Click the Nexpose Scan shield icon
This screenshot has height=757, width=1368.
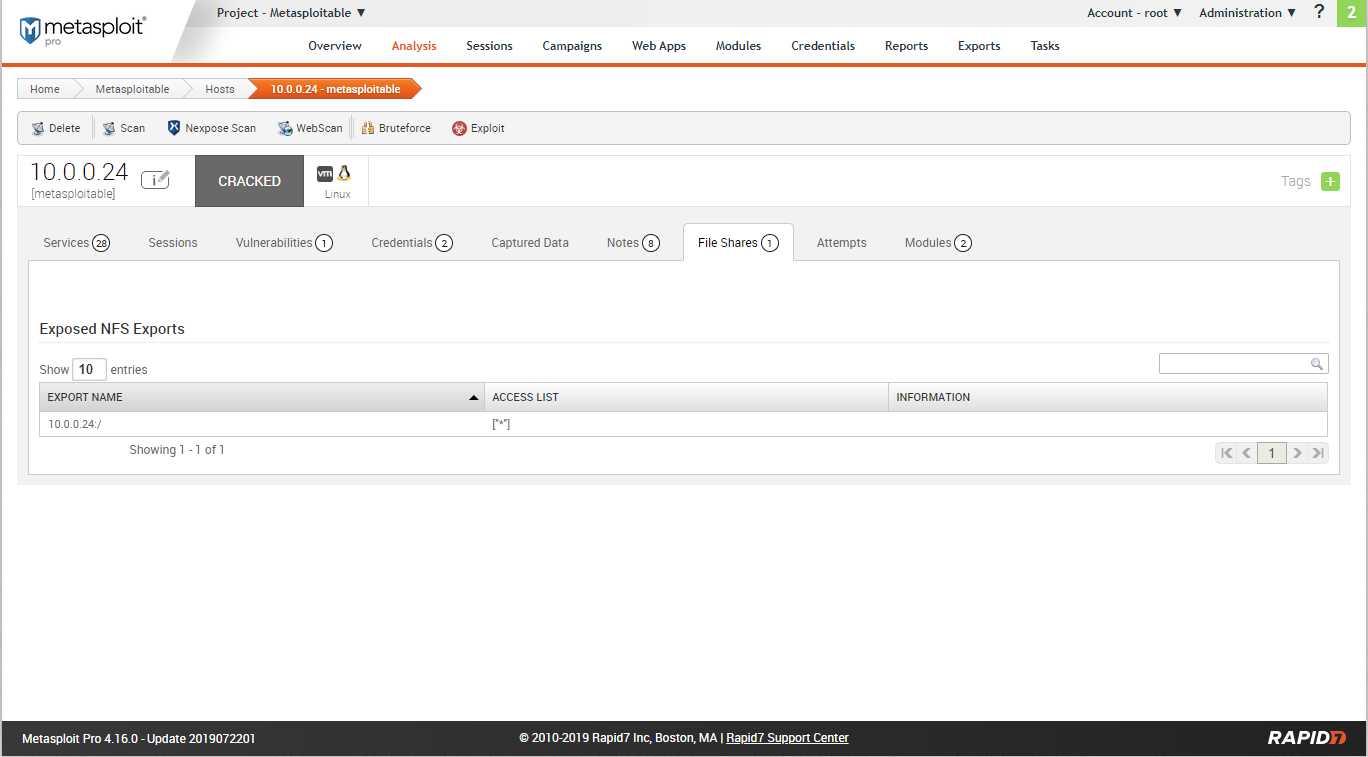coord(174,128)
